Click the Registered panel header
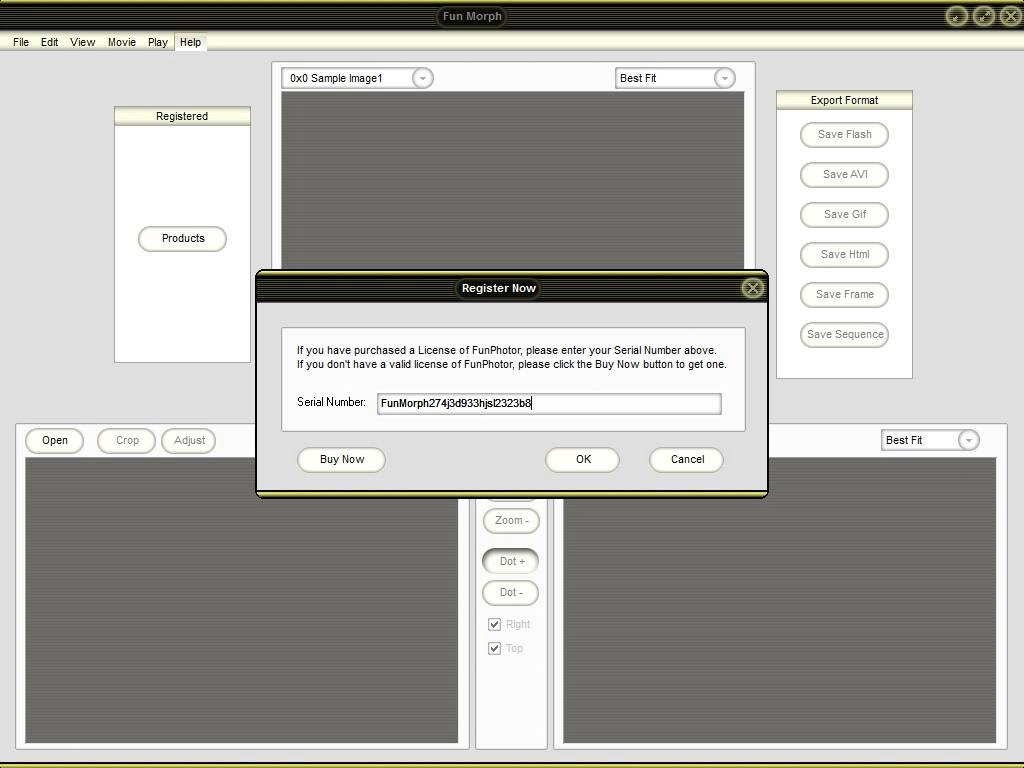1024x768 pixels. point(182,116)
